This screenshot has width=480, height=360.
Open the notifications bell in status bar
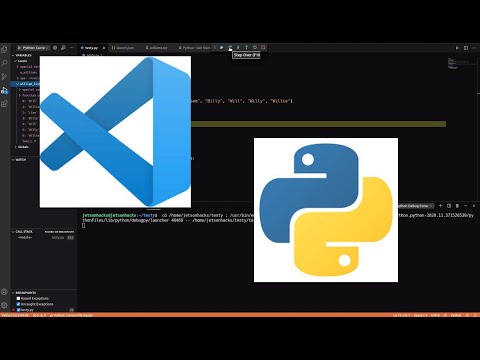[475, 315]
